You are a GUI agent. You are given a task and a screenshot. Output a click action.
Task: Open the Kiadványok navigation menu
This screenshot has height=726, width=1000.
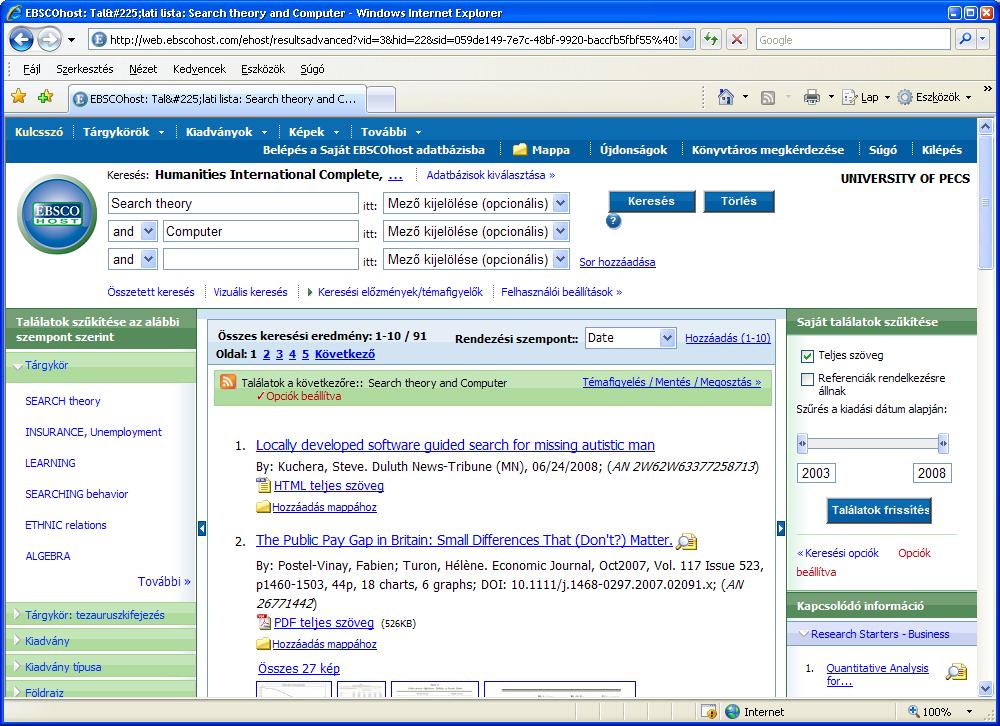[226, 132]
